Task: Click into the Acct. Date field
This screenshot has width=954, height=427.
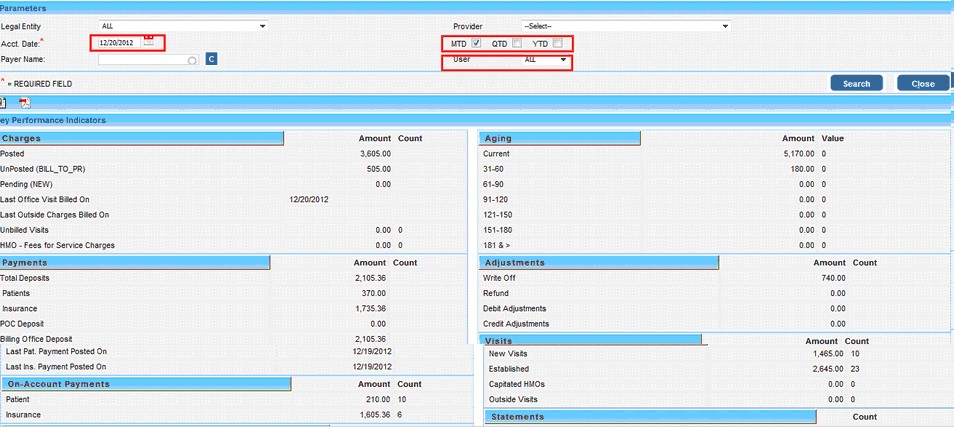Action: 117,42
